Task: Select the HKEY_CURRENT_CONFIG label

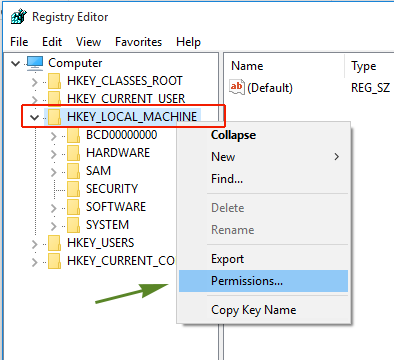Action: [x=121, y=261]
